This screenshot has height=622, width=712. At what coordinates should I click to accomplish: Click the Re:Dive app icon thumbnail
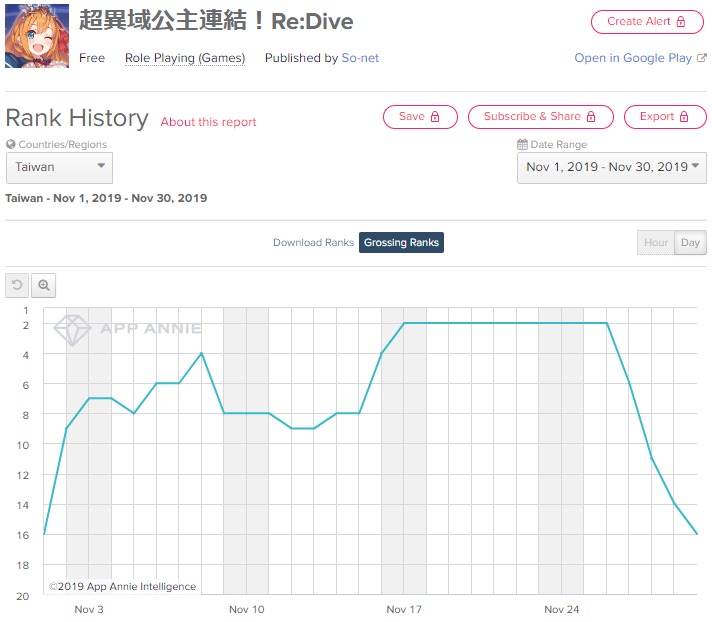(x=37, y=36)
